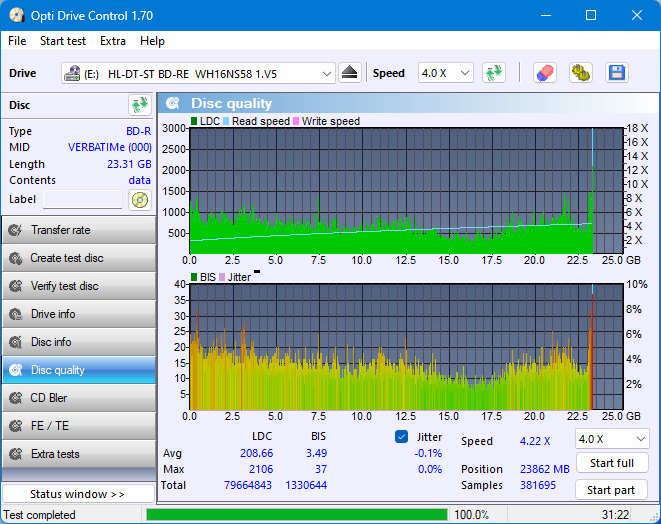The image size is (661, 524).
Task: Open settings via the gears icon
Action: coord(580,73)
